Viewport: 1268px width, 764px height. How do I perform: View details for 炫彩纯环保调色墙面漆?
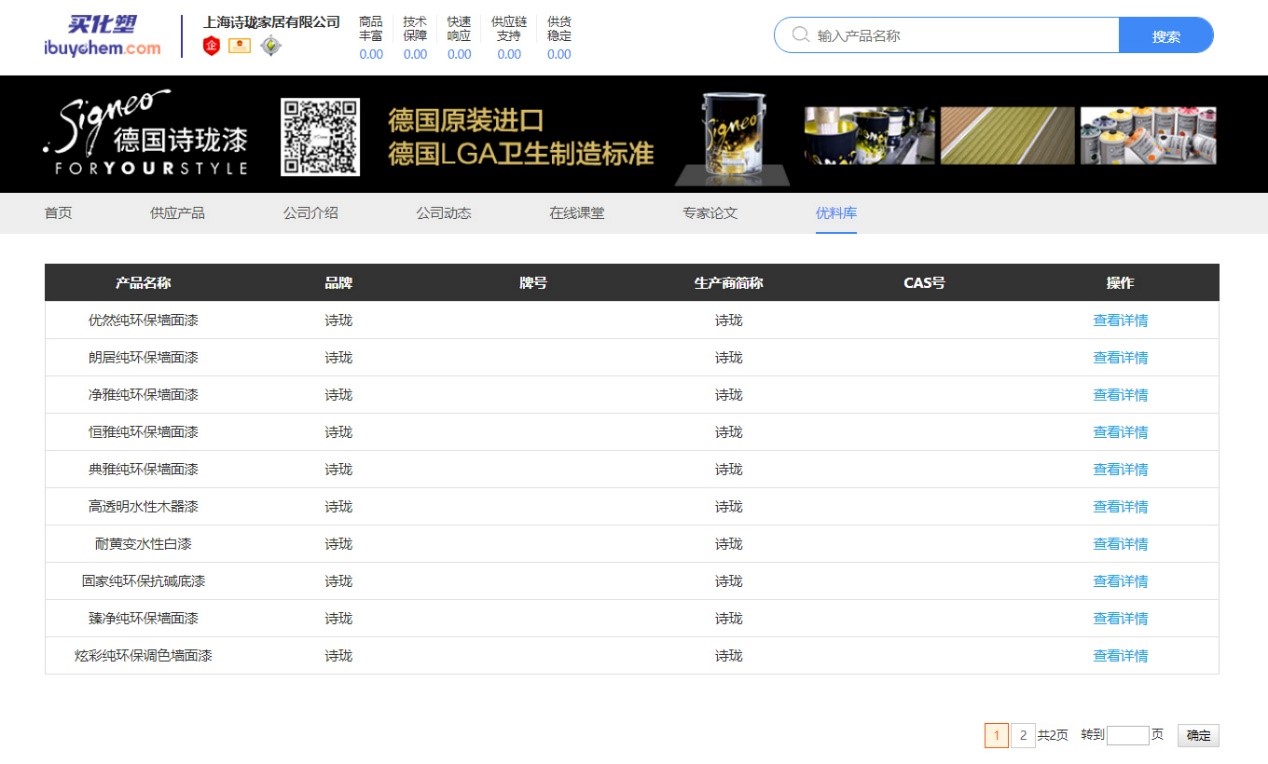[x=1120, y=656]
